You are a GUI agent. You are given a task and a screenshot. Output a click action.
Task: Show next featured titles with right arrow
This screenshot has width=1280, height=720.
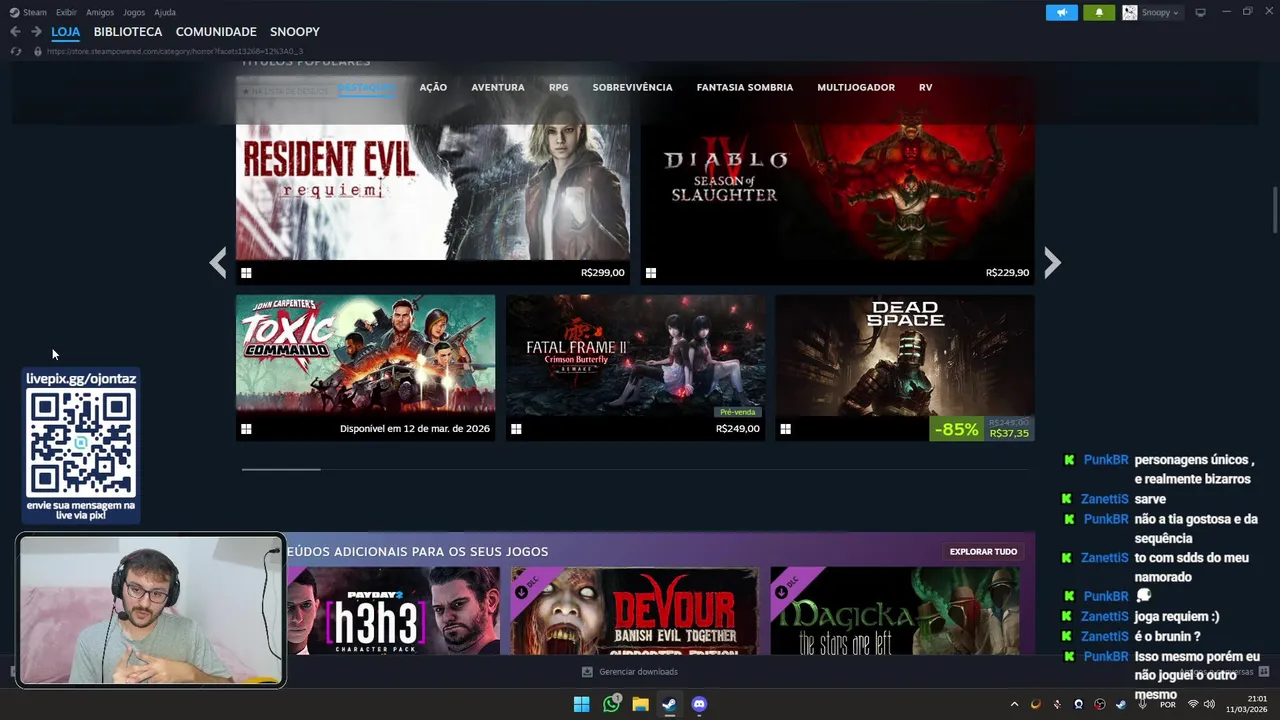1052,262
